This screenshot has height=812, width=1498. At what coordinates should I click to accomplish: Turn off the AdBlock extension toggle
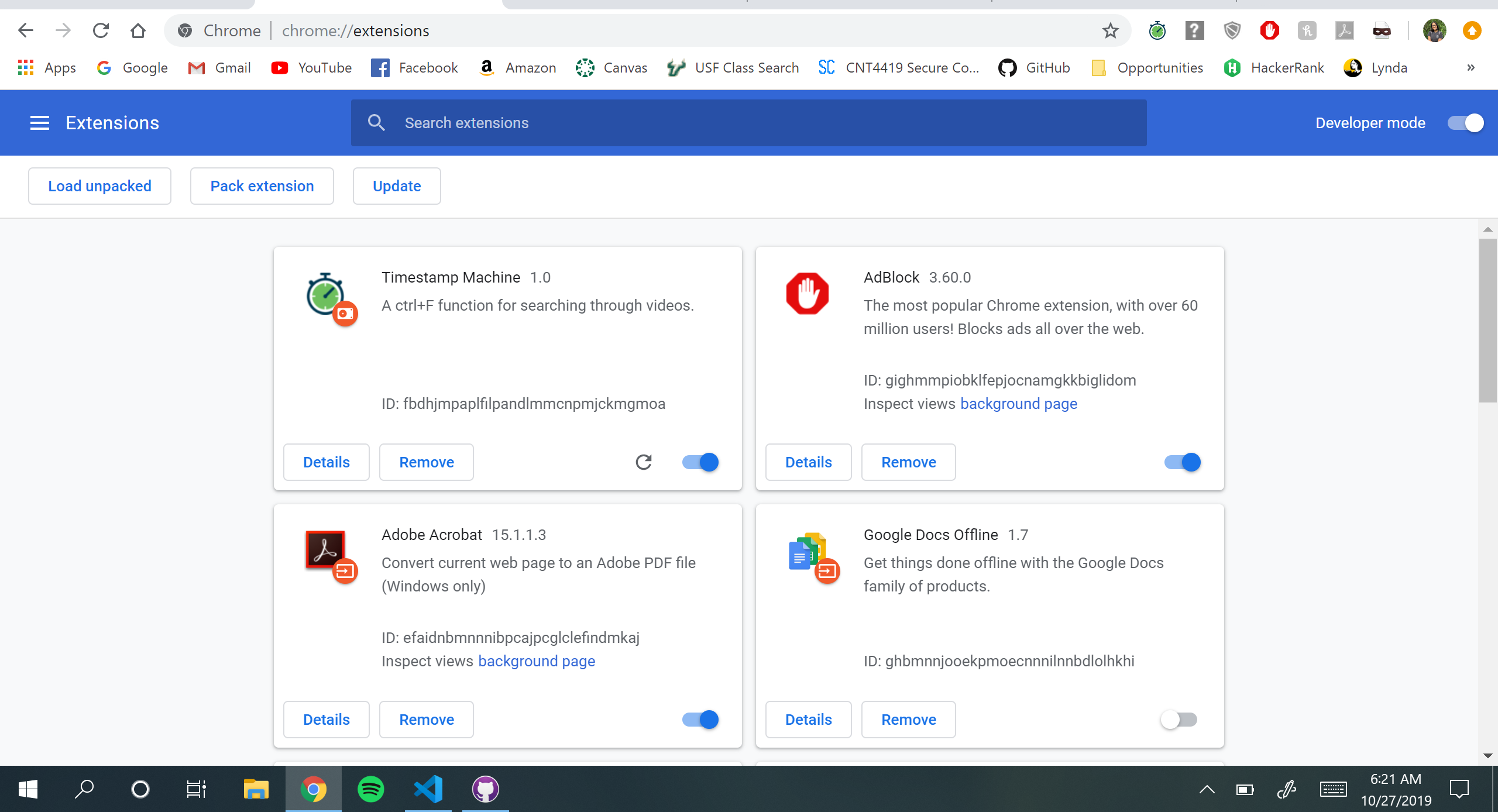tap(1183, 462)
